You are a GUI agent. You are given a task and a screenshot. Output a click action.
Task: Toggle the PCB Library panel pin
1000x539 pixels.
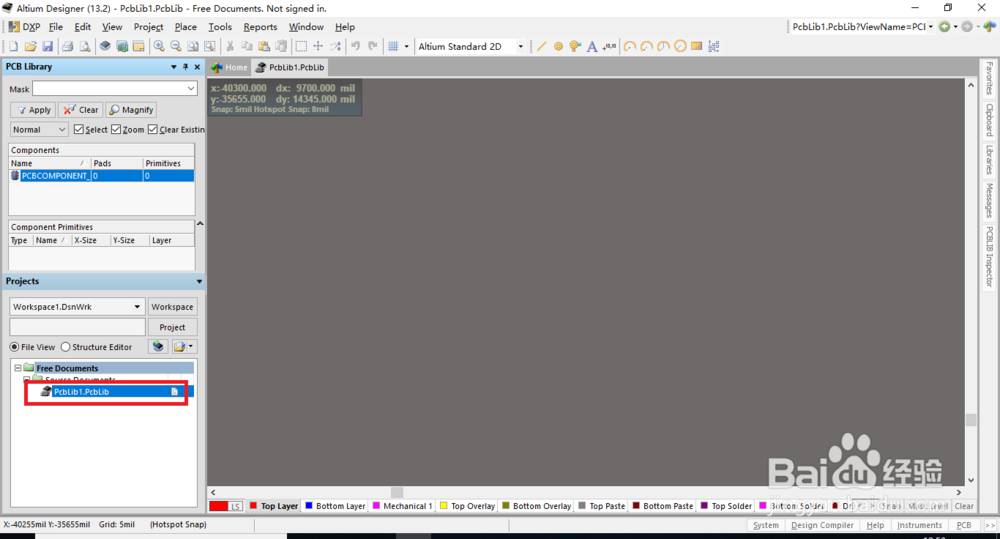pyautogui.click(x=186, y=67)
